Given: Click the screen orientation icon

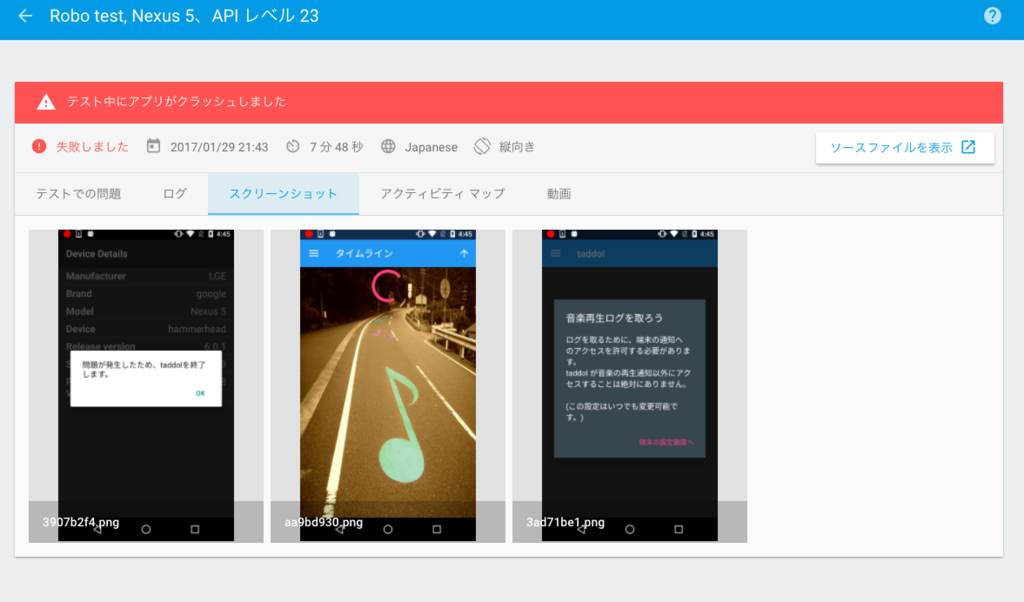Looking at the screenshot, I should click(x=482, y=146).
